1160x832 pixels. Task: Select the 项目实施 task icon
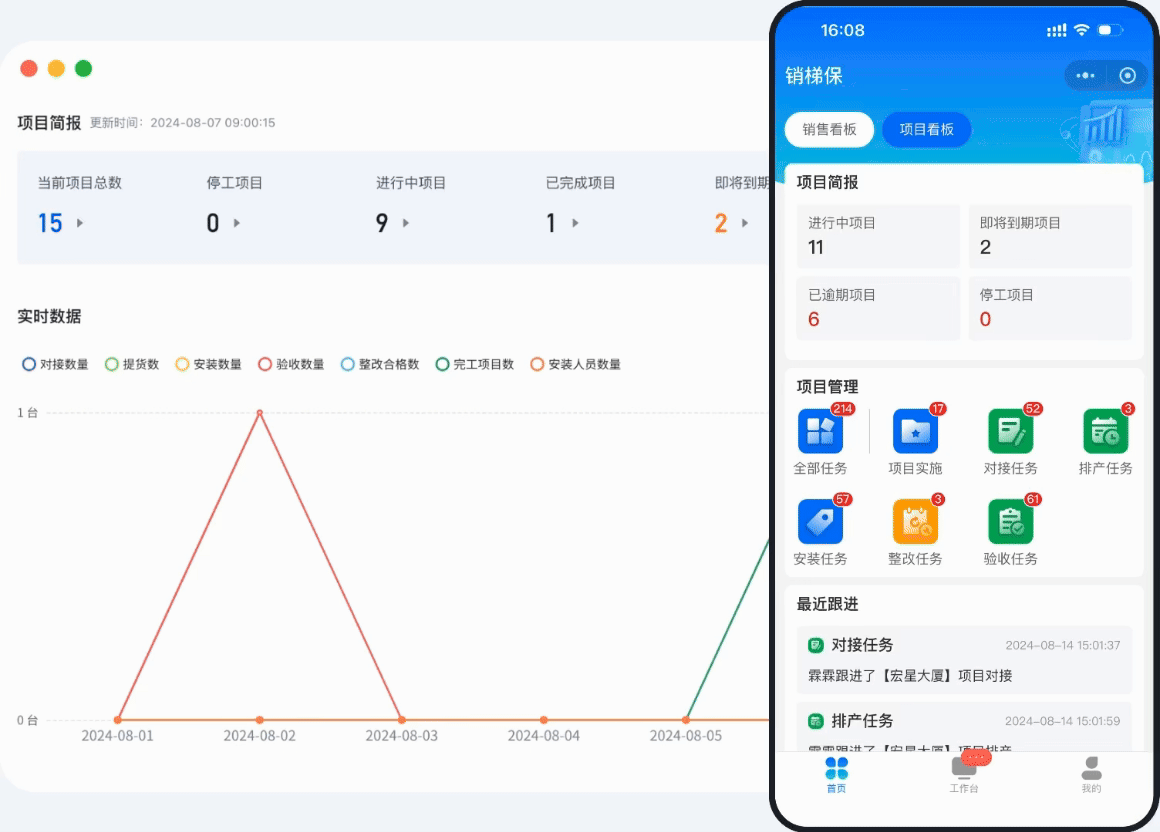click(916, 430)
